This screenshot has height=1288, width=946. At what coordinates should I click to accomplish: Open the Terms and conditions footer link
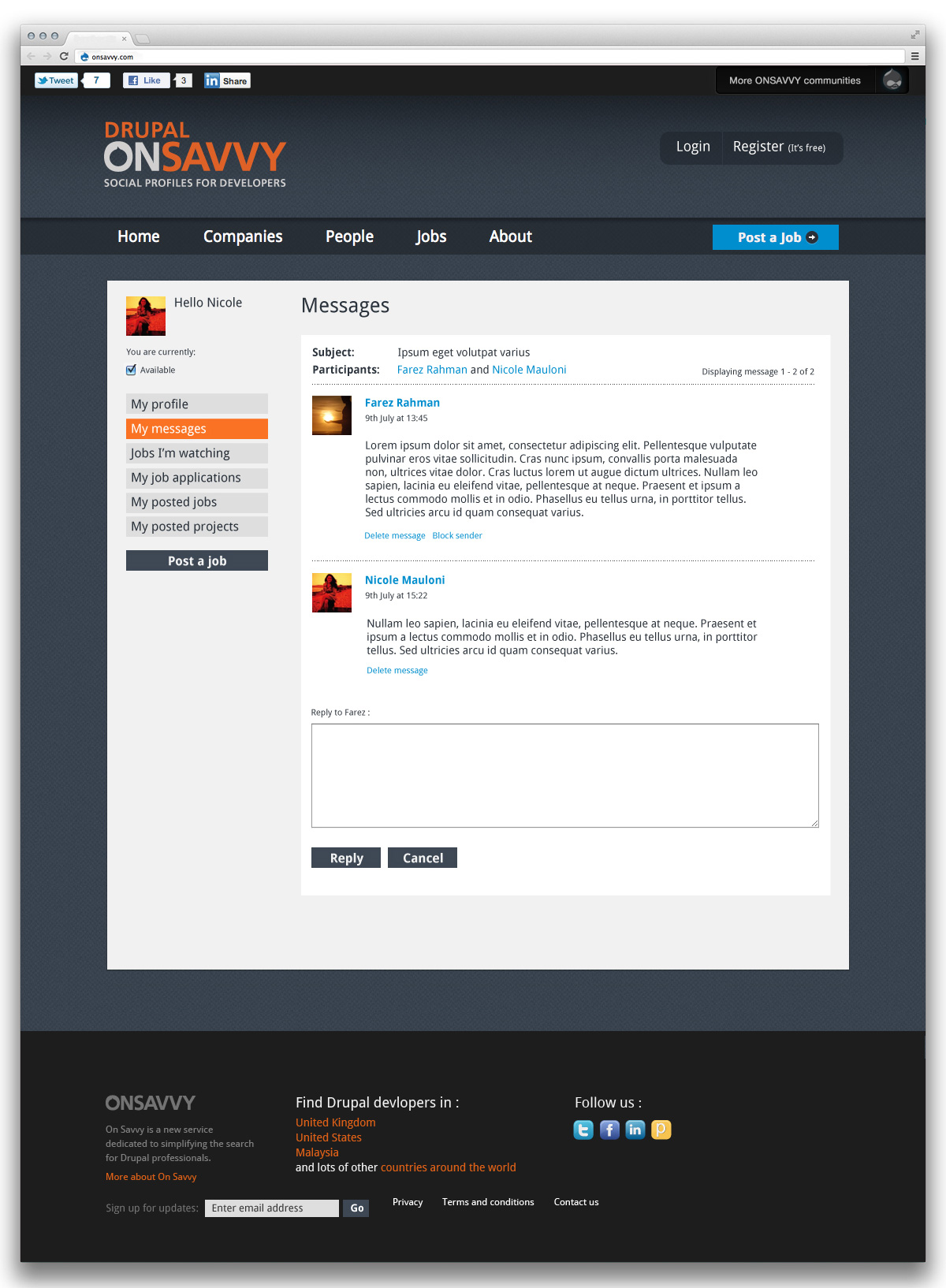(488, 1202)
